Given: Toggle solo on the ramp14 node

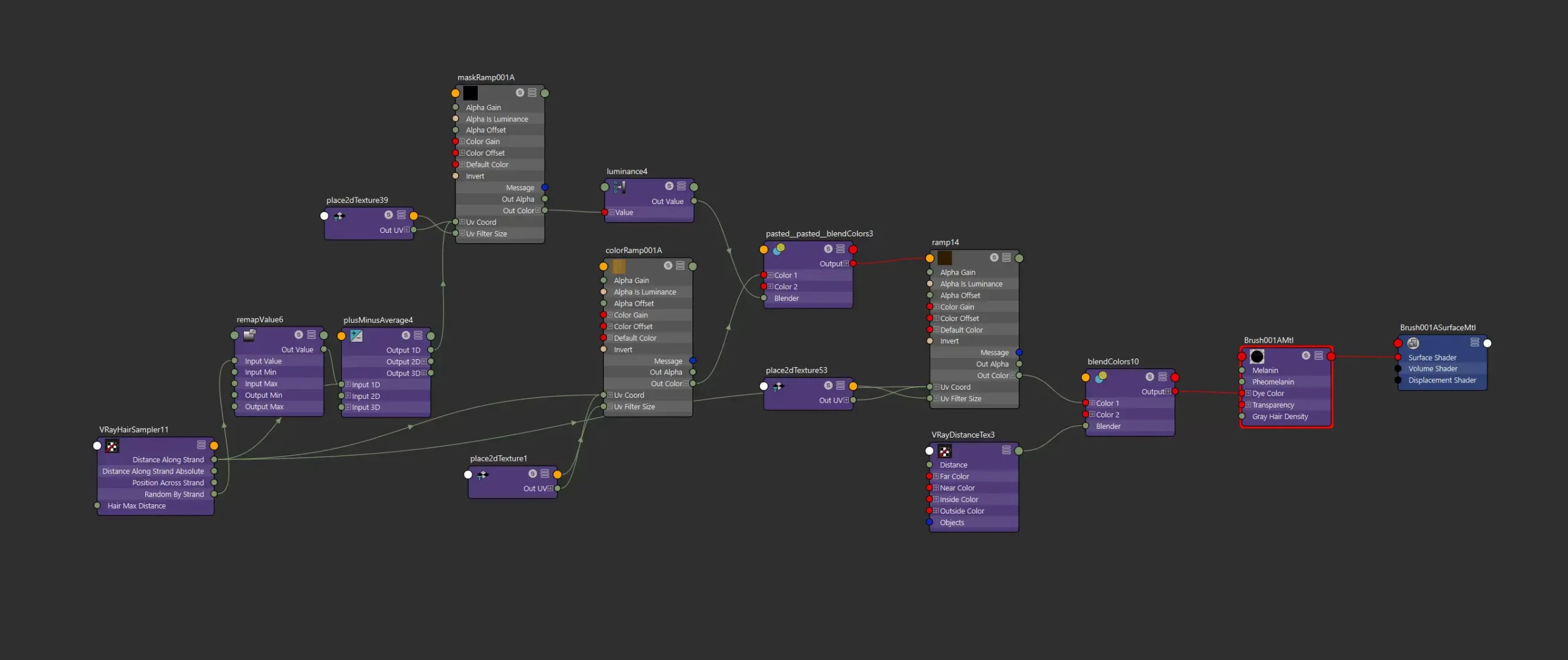Looking at the screenshot, I should 994,257.
